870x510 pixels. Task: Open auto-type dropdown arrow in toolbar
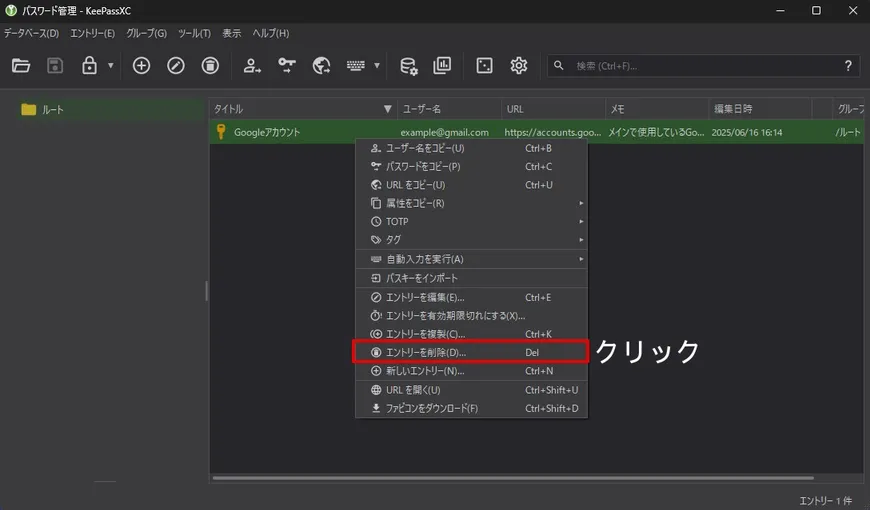(x=377, y=65)
